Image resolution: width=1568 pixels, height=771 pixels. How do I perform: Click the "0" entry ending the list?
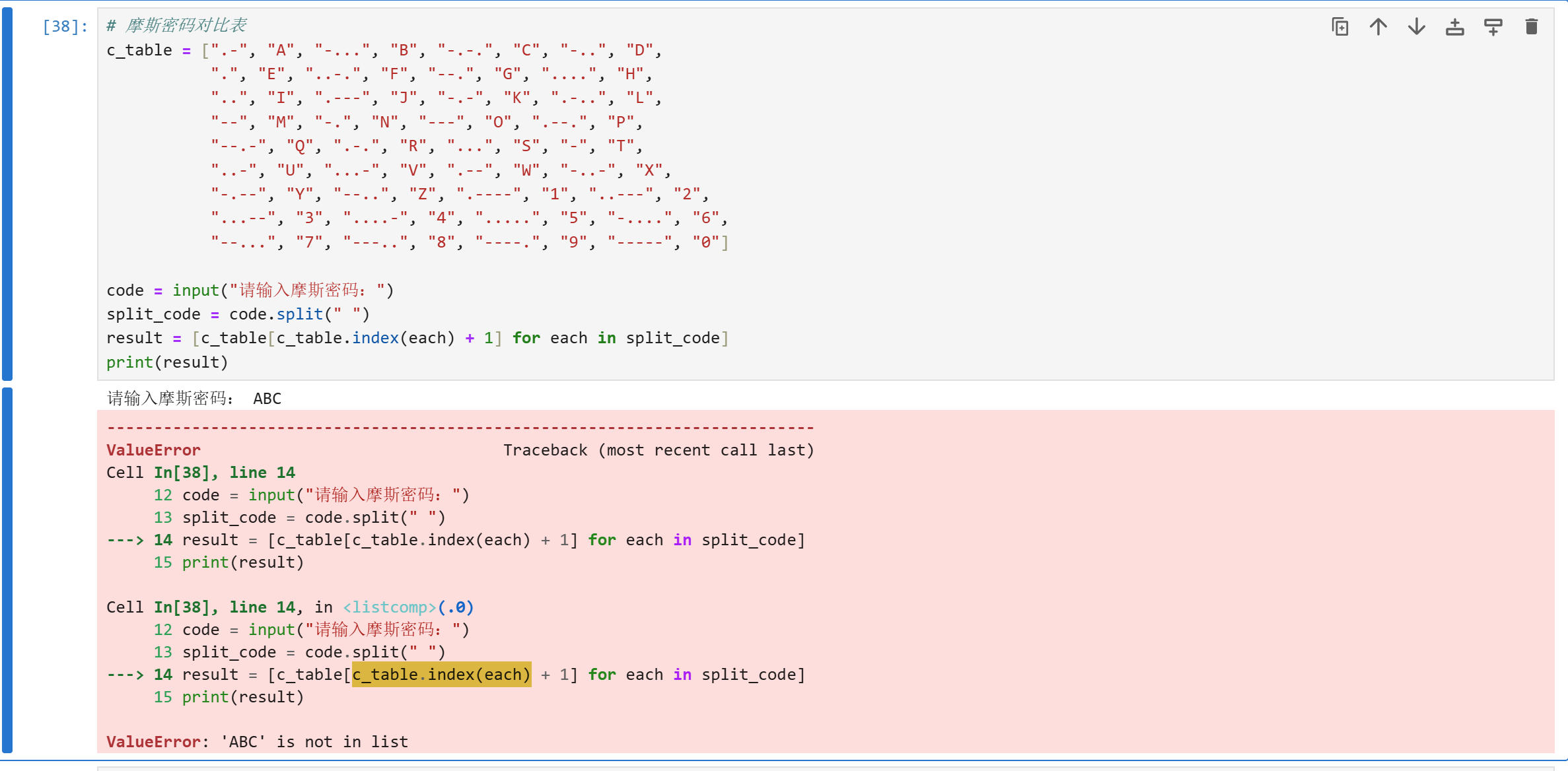click(x=705, y=242)
